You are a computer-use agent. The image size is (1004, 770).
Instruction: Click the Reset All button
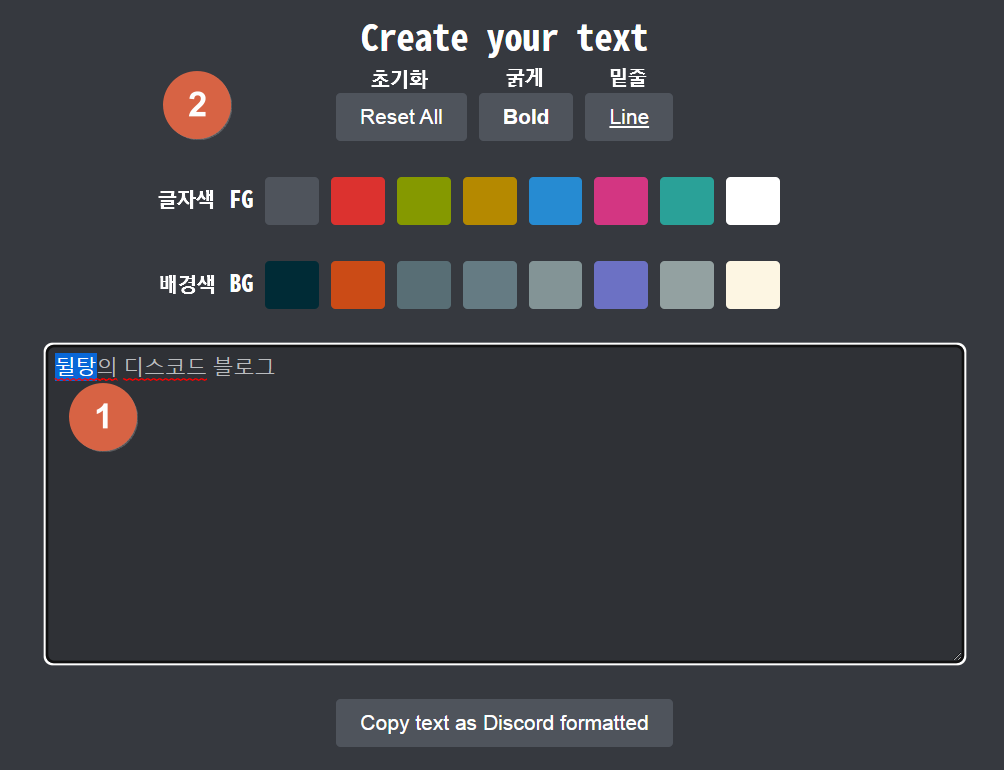click(x=401, y=117)
